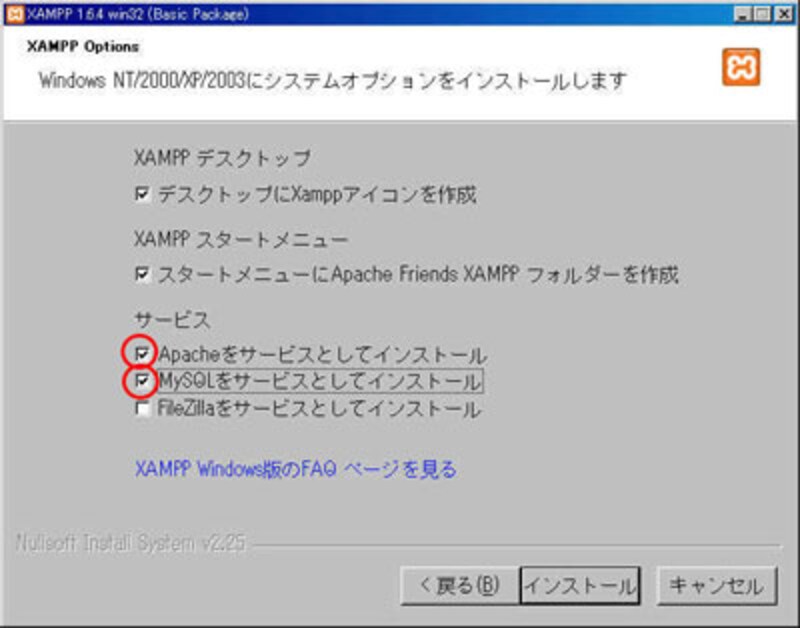Toggle the desktop Xampp icon creation checkbox
Screen dimensions: 800x628
tap(142, 194)
